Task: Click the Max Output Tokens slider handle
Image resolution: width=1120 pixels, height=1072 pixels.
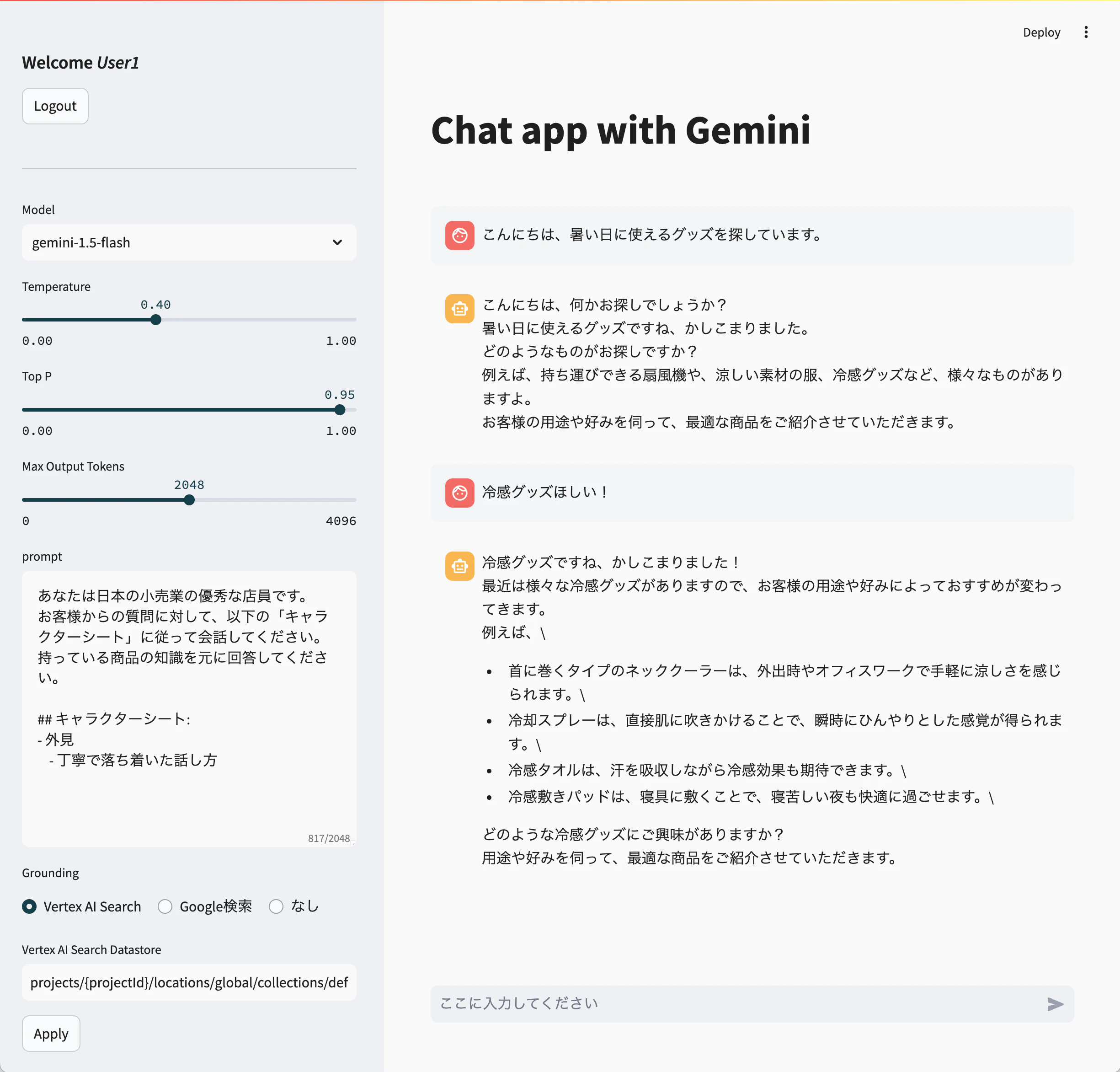Action: [189, 500]
